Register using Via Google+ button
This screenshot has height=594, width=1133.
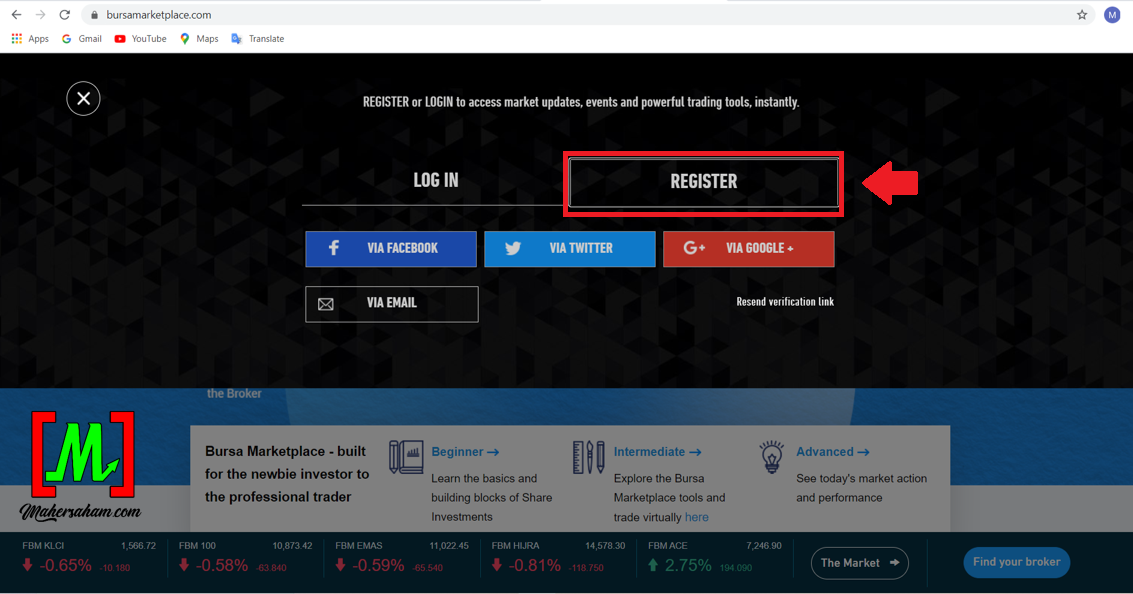tap(748, 248)
